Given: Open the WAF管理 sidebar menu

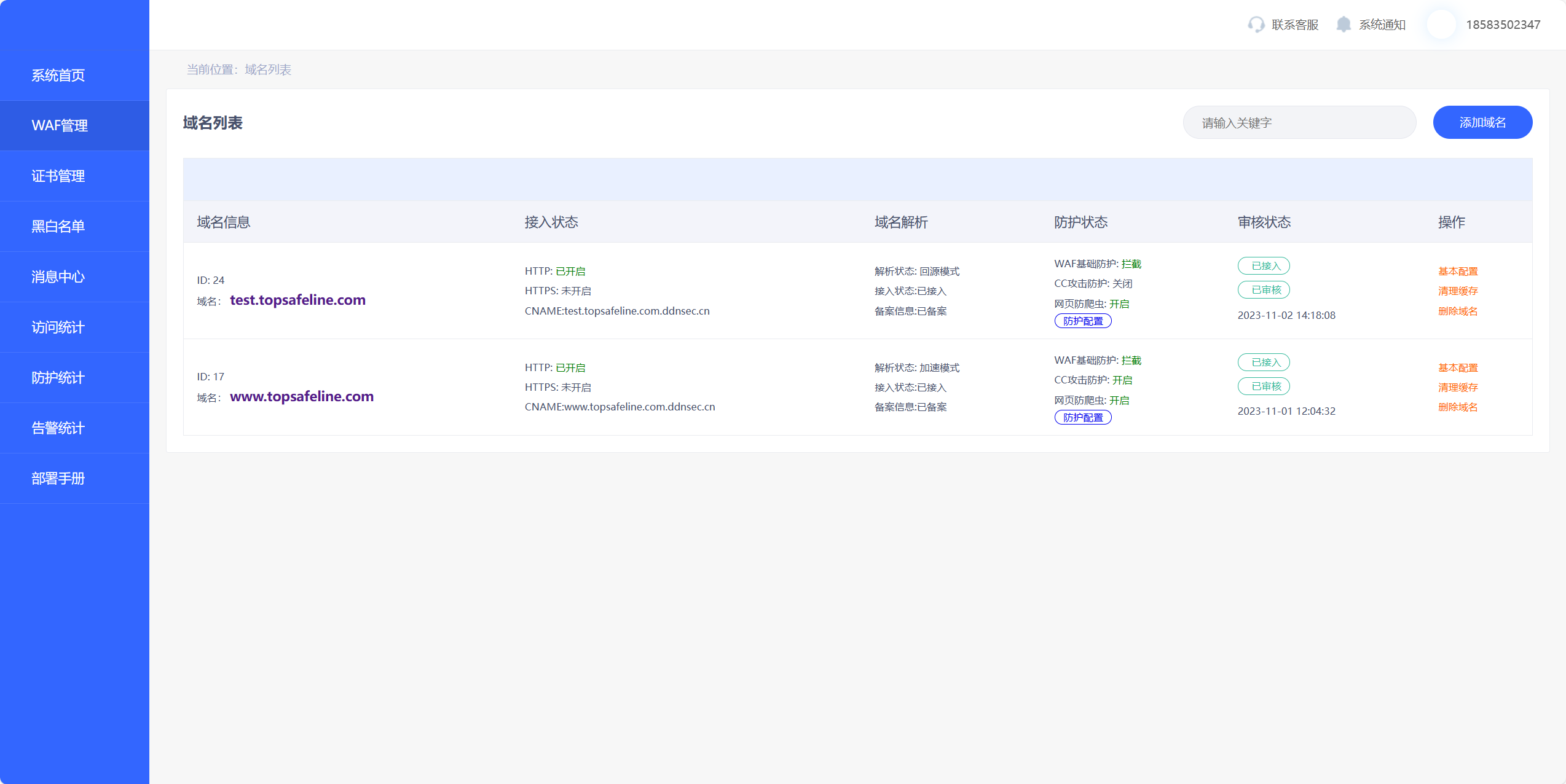Looking at the screenshot, I should [60, 125].
